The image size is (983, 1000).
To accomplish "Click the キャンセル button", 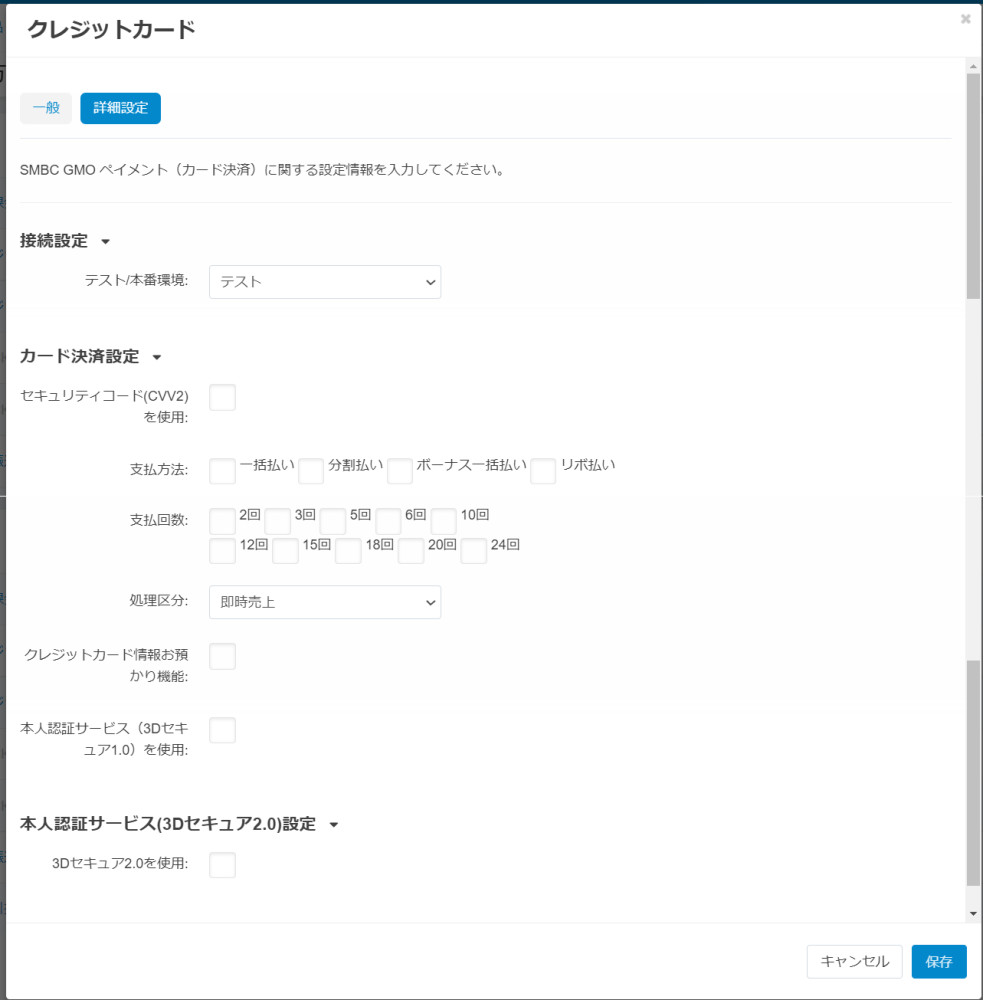I will (854, 961).
